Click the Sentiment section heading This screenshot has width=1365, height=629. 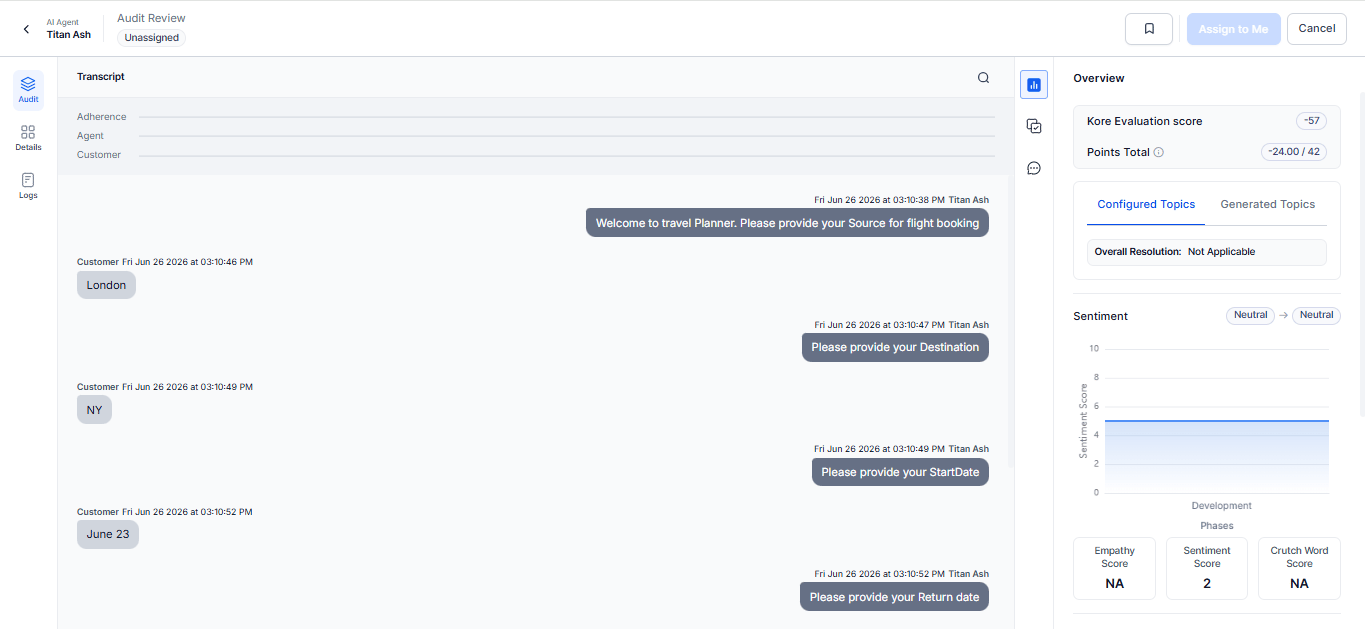point(1100,316)
